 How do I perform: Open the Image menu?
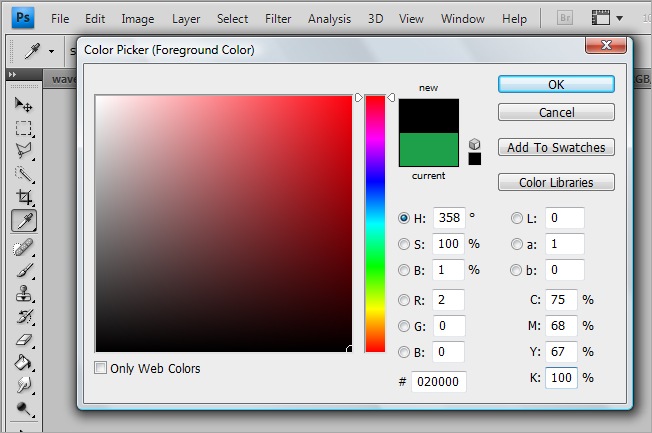(138, 19)
